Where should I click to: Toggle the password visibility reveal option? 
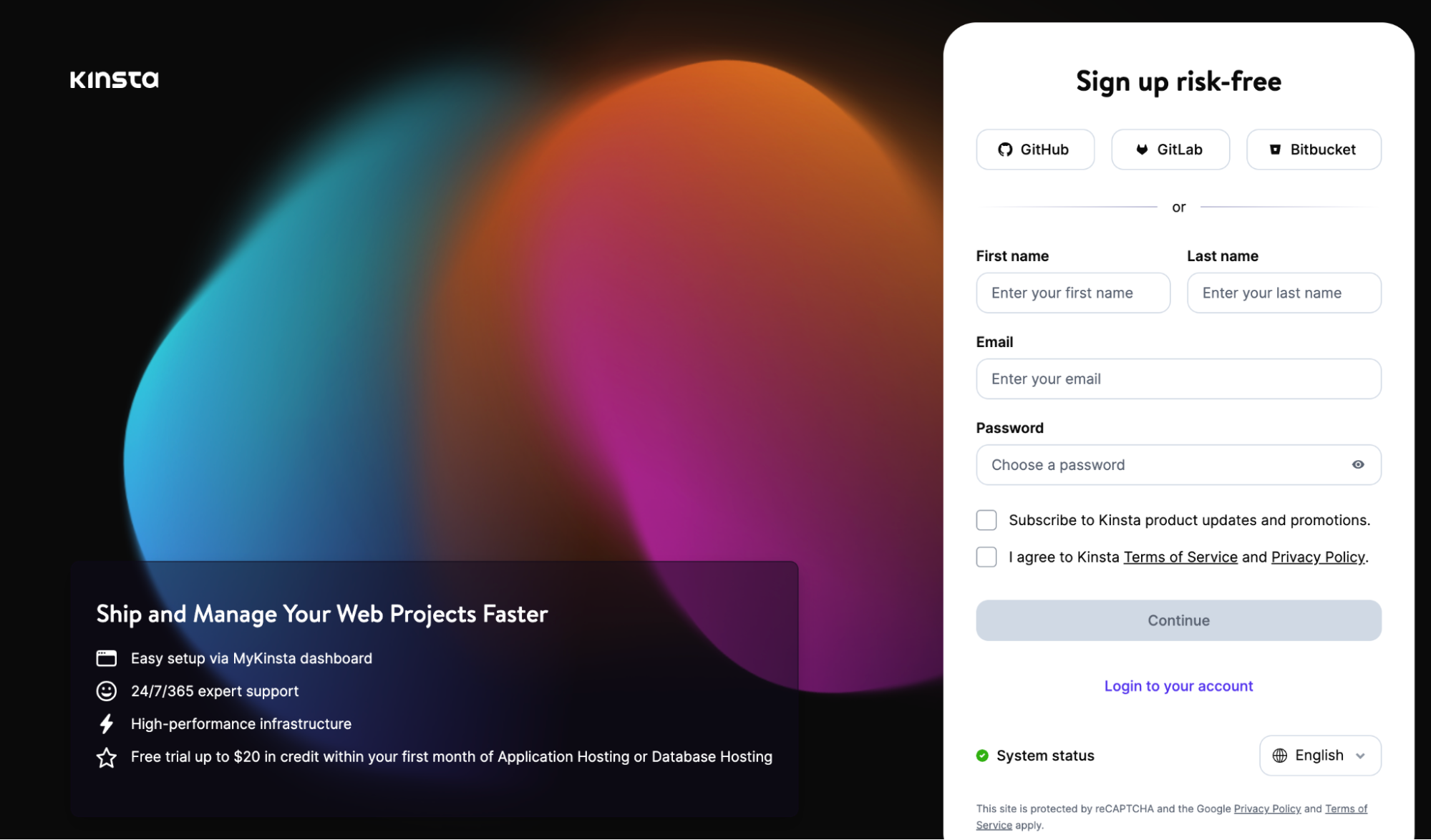point(1357,464)
